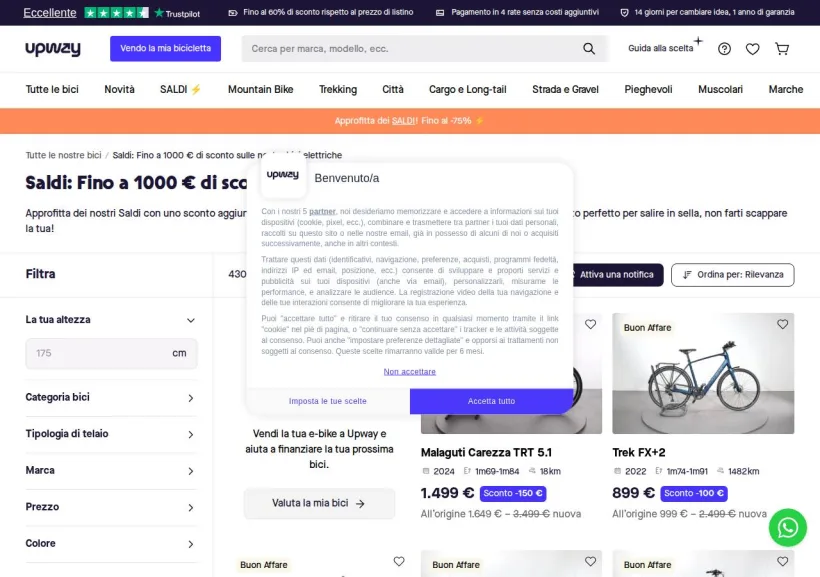Image resolution: width=820 pixels, height=577 pixels.
Task: Click Sconto -150 € badge
Action: pyautogui.click(x=513, y=493)
